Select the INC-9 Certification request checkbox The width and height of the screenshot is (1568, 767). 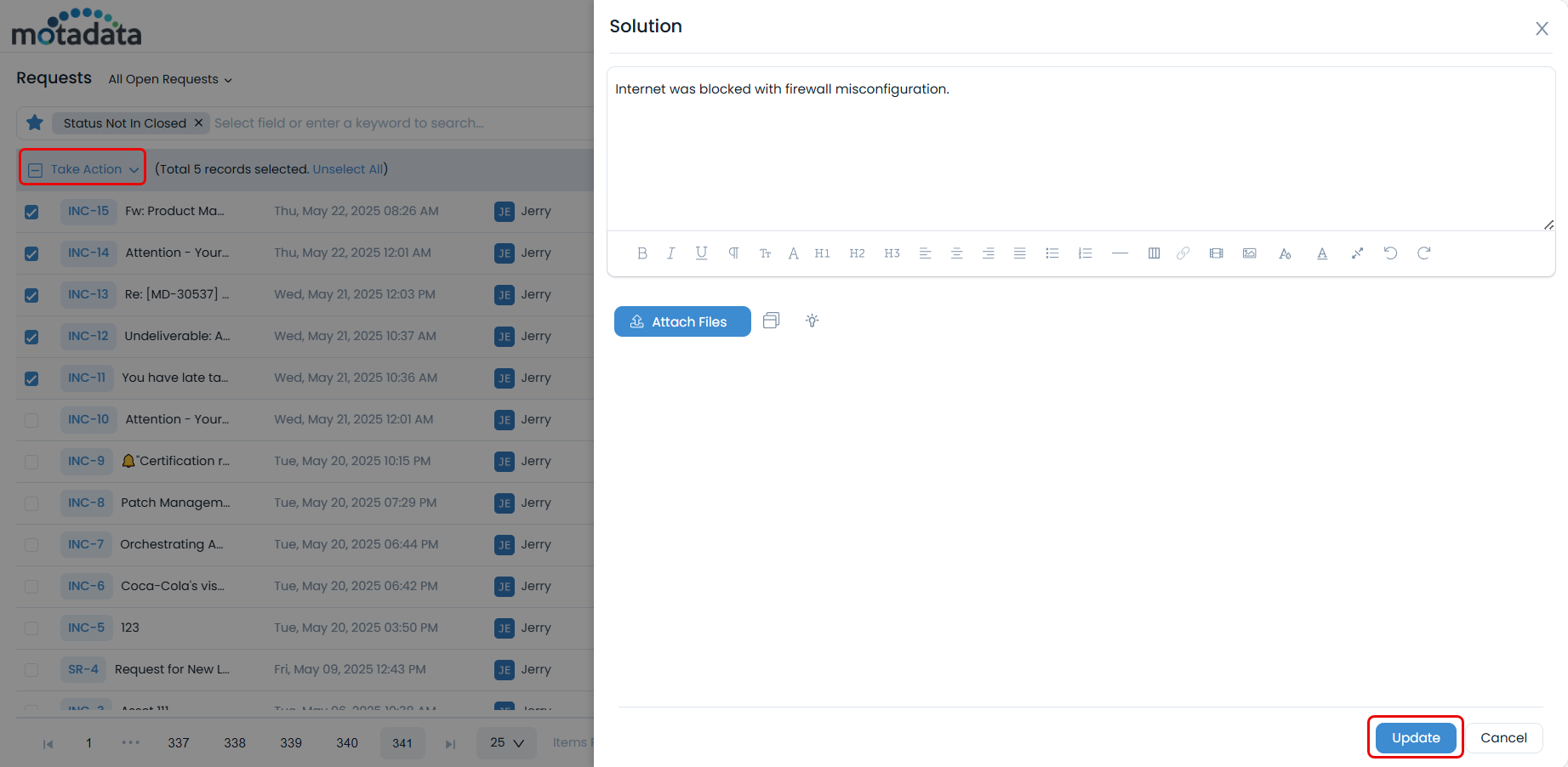(x=31, y=461)
